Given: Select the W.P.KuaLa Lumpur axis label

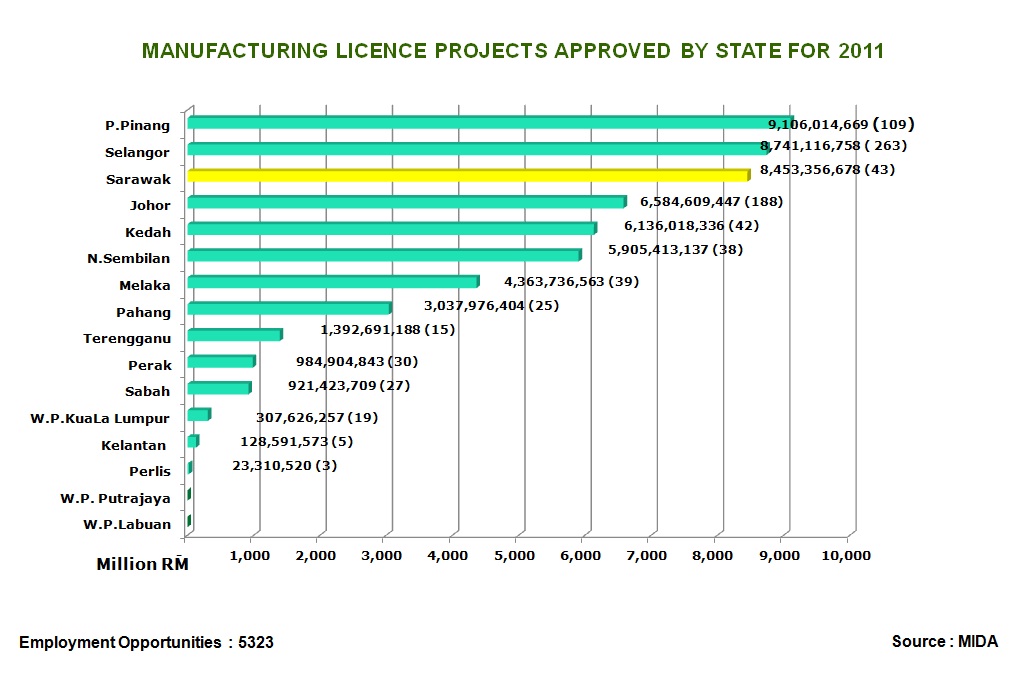Looking at the screenshot, I should point(100,418).
